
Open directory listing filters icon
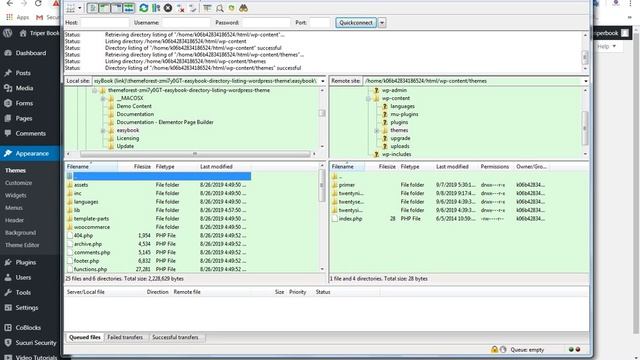207,8
